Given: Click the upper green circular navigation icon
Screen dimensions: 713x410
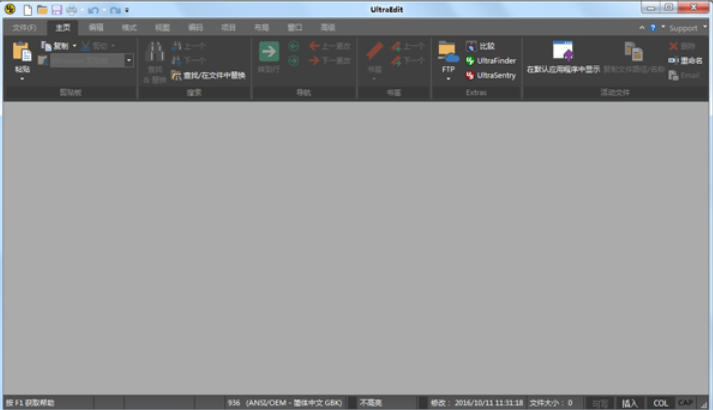Looking at the screenshot, I should pyautogui.click(x=294, y=46).
